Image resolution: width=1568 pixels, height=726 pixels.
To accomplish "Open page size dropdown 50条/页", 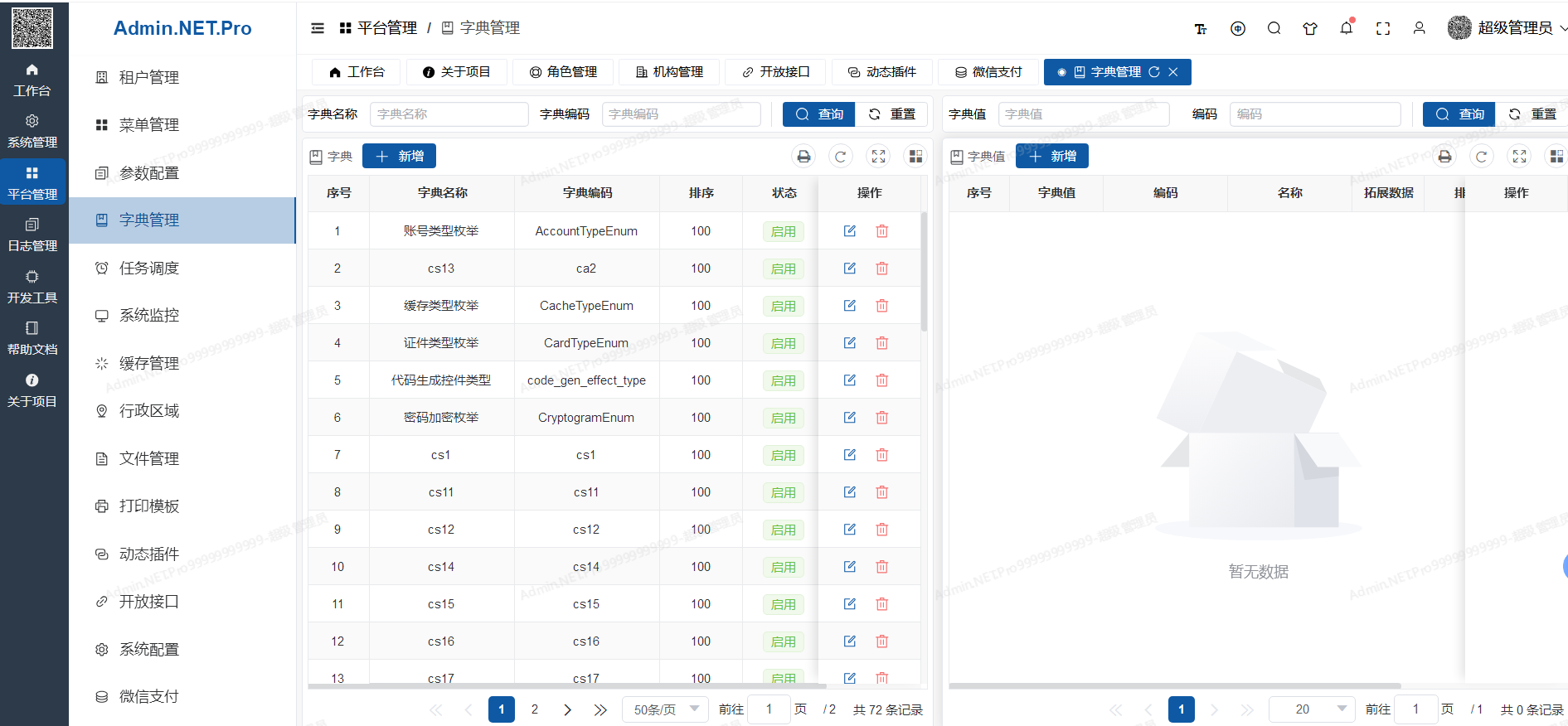I will pyautogui.click(x=665, y=709).
